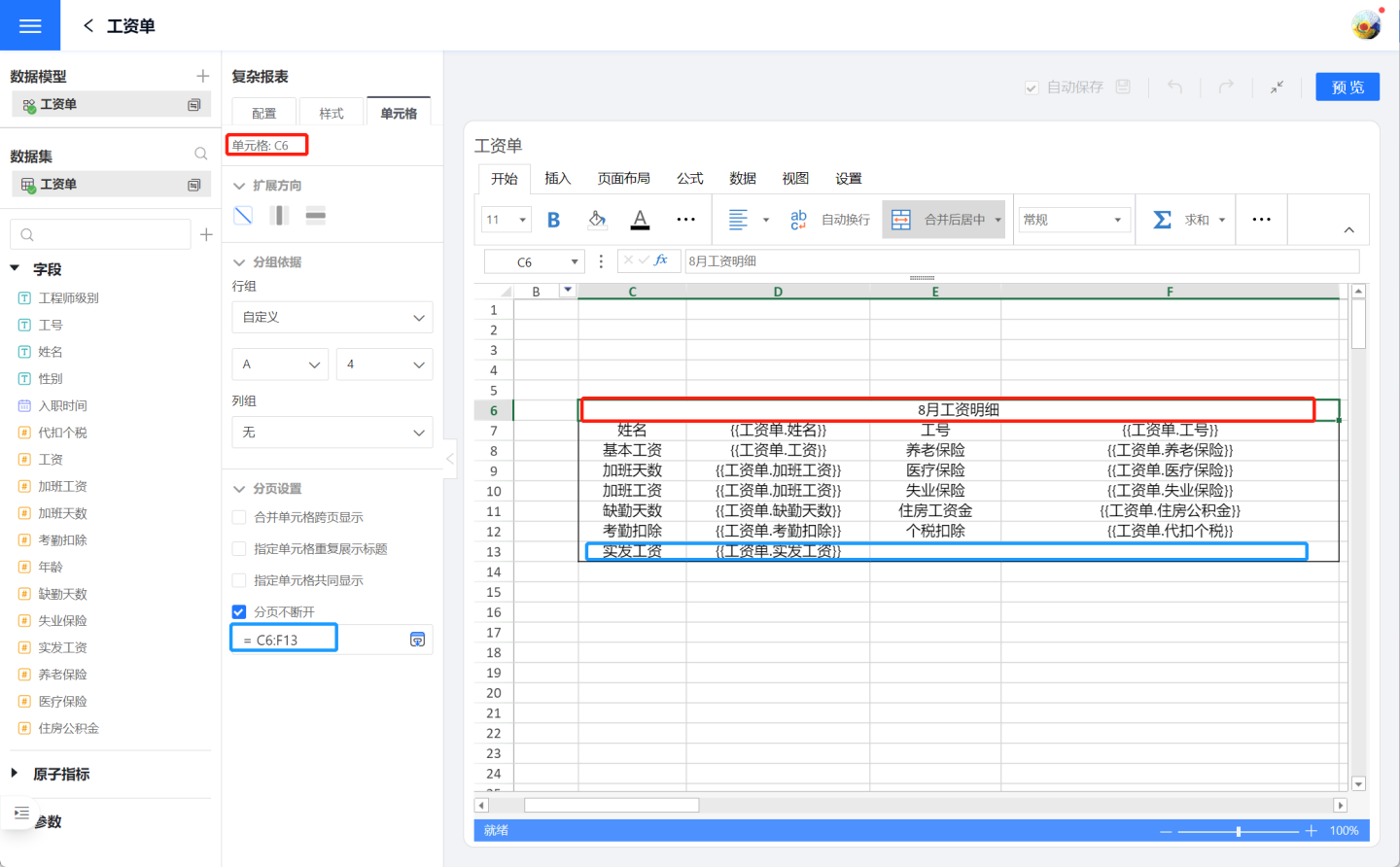Image resolution: width=1400 pixels, height=867 pixels.
Task: Open the 行组 自定义 dropdown
Action: (x=332, y=317)
